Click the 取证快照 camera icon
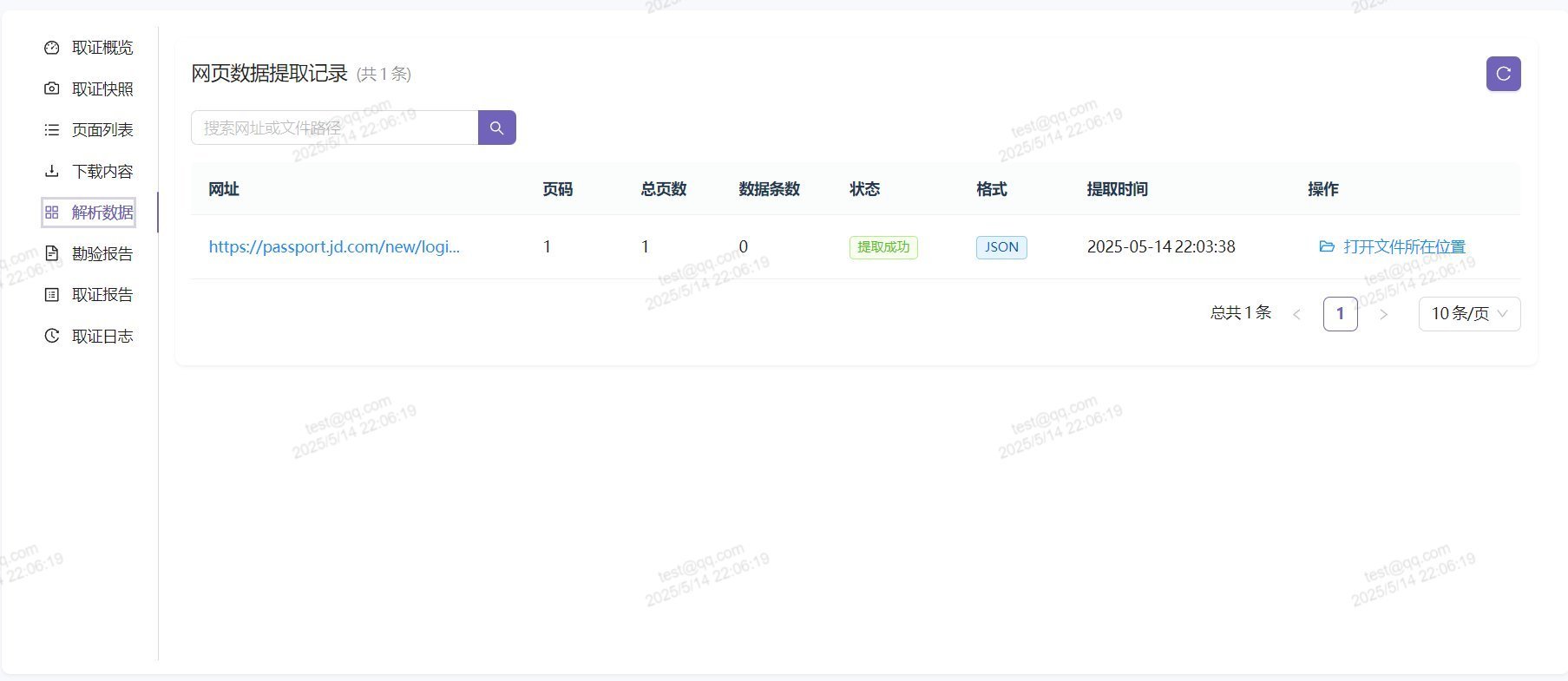The image size is (1568, 681). pyautogui.click(x=52, y=88)
